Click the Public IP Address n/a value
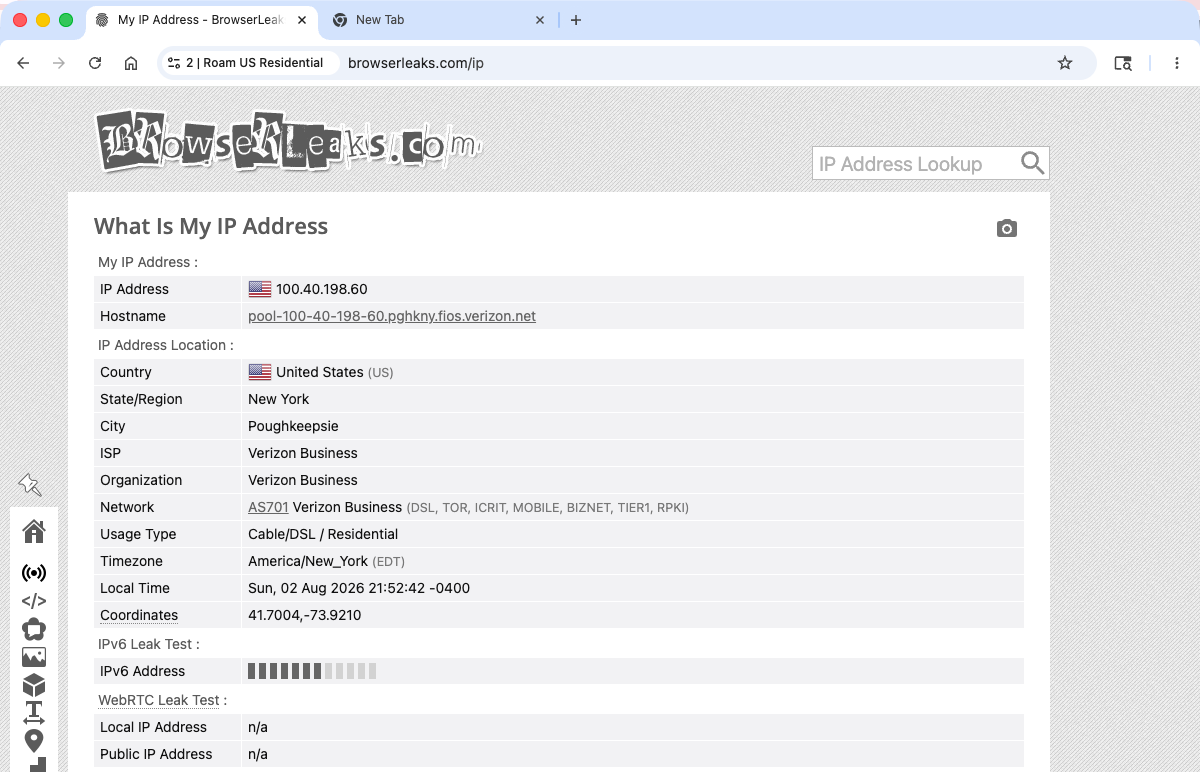The width and height of the screenshot is (1200, 772). [258, 754]
